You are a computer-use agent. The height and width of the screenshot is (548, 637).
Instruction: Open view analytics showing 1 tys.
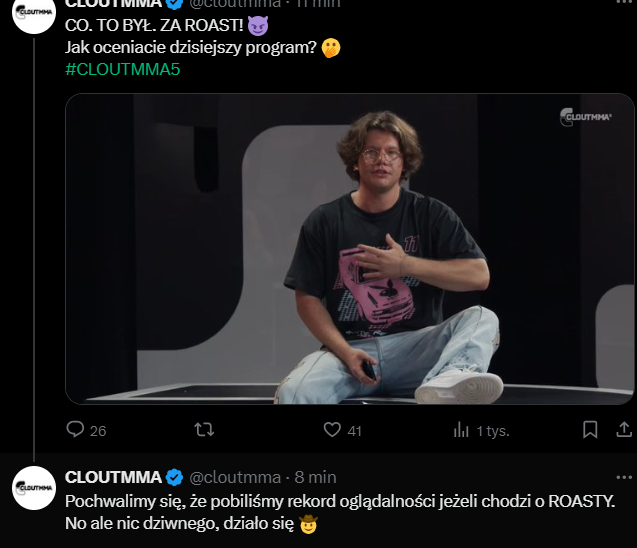click(x=462, y=430)
